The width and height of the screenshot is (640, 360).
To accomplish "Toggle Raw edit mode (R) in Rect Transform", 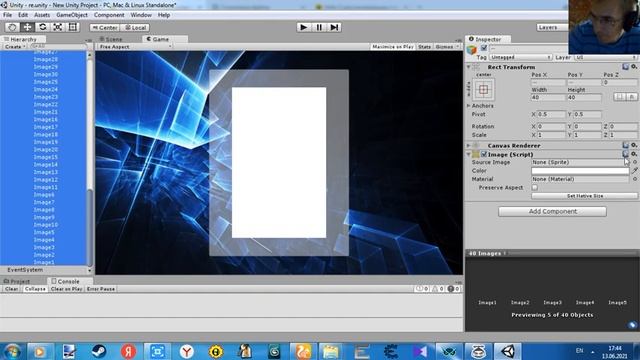I will point(631,97).
